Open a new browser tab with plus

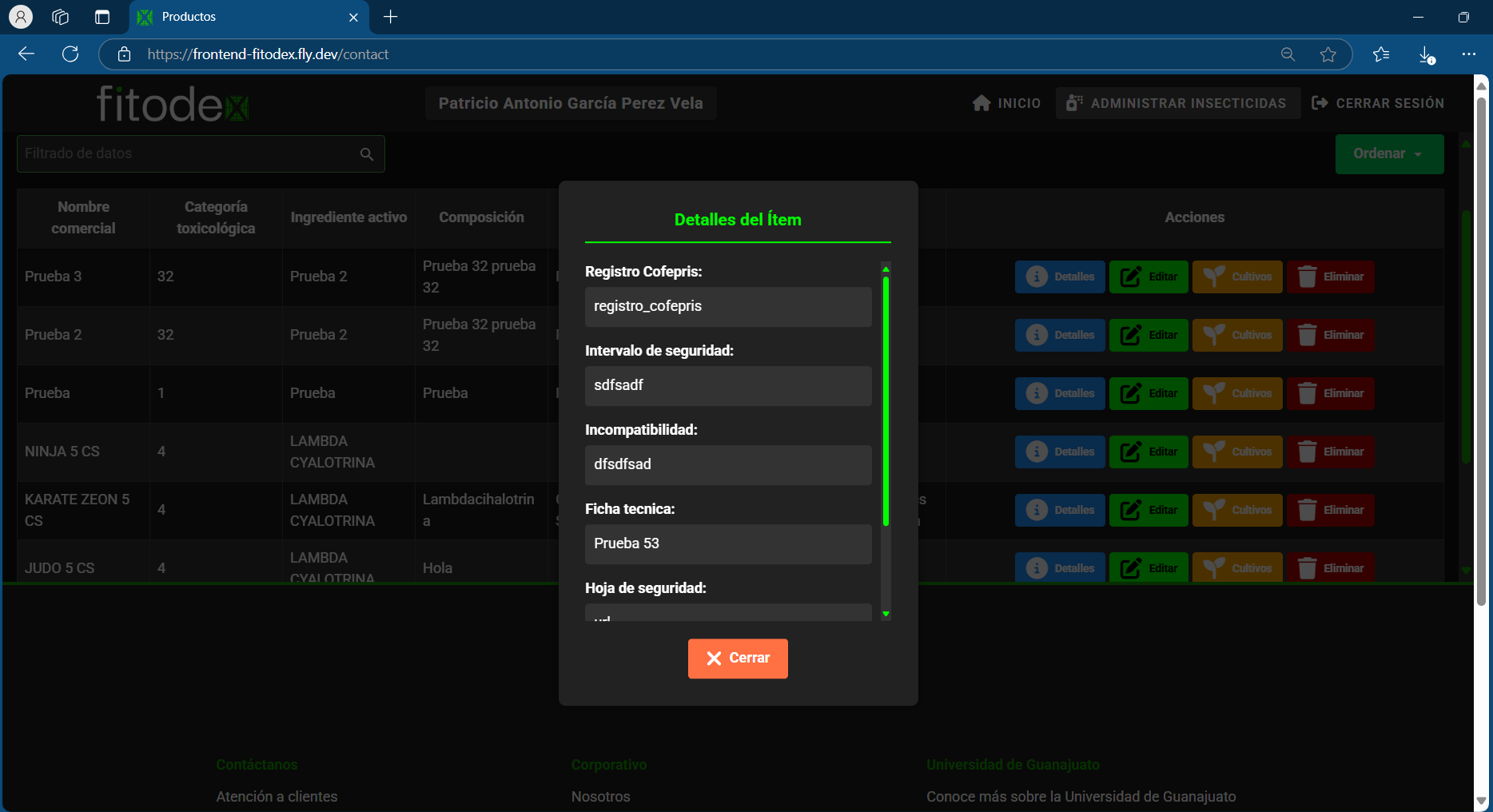click(390, 17)
